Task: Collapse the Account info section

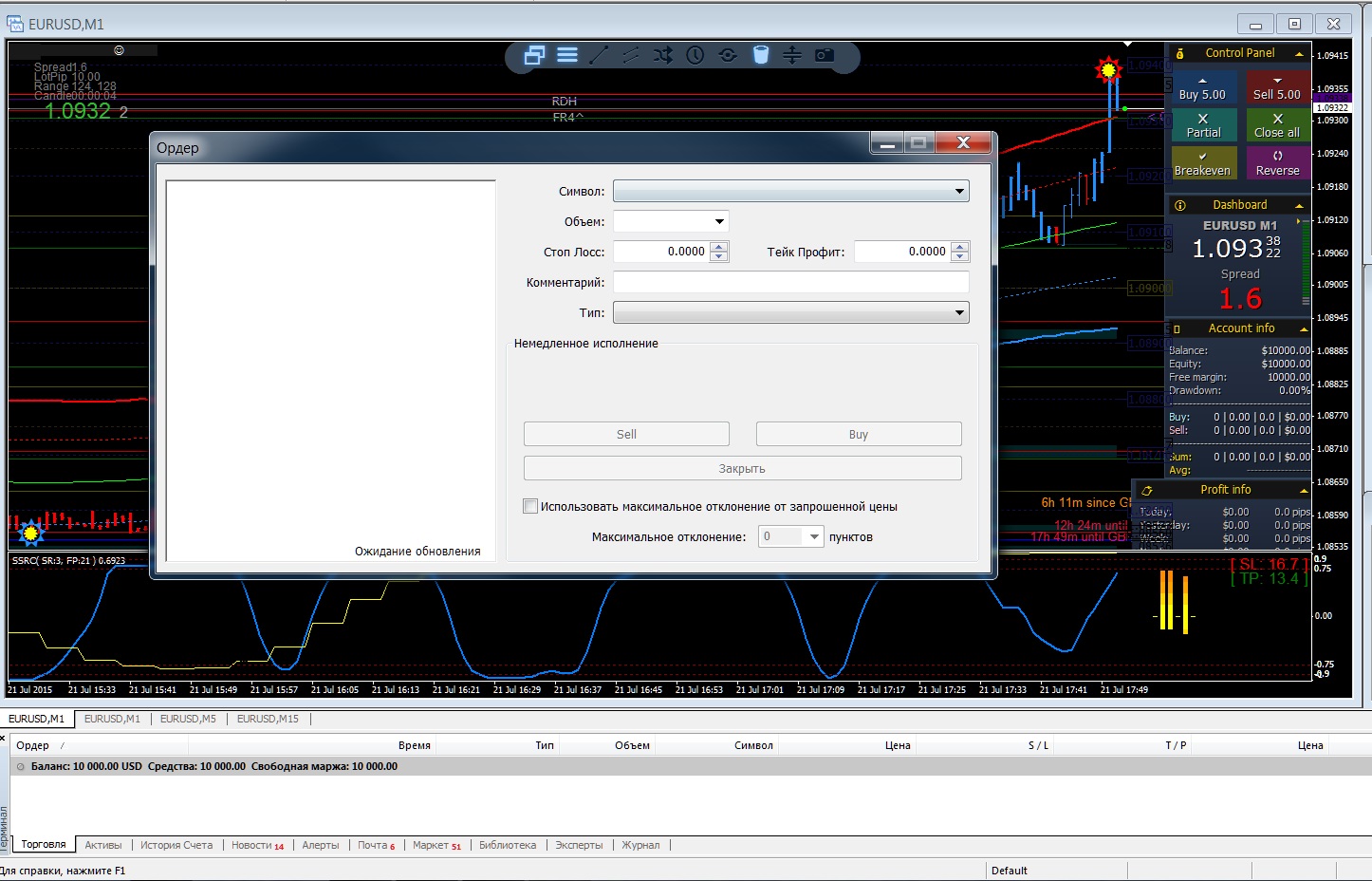Action: [1303, 329]
